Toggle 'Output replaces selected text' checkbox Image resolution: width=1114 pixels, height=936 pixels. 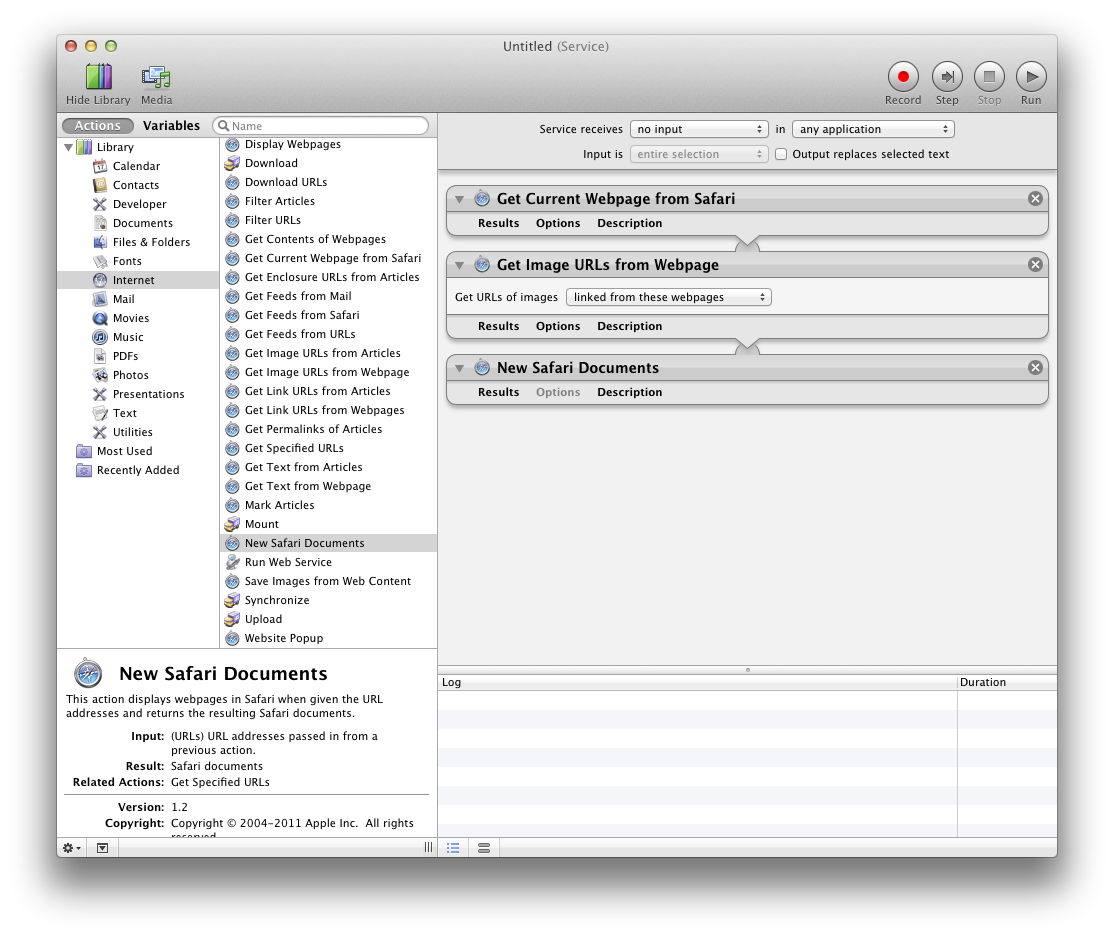click(x=781, y=154)
